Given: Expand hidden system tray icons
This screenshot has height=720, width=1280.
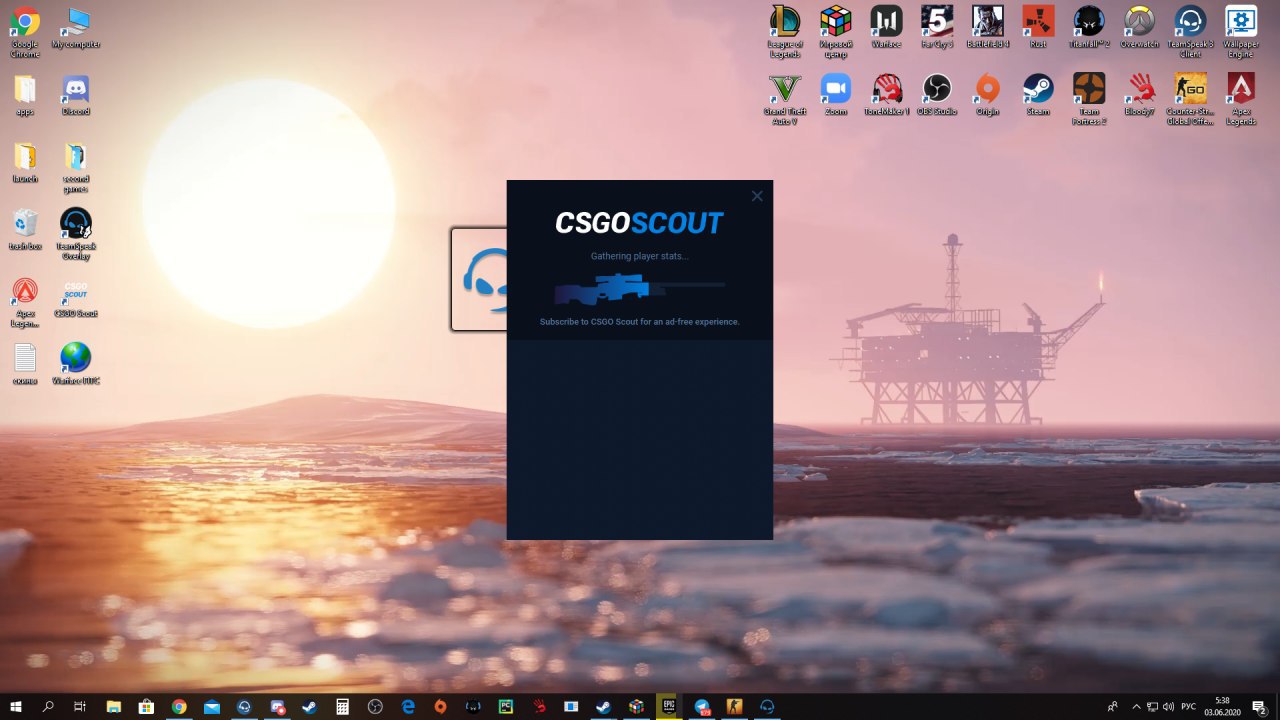Looking at the screenshot, I should click(x=1136, y=706).
